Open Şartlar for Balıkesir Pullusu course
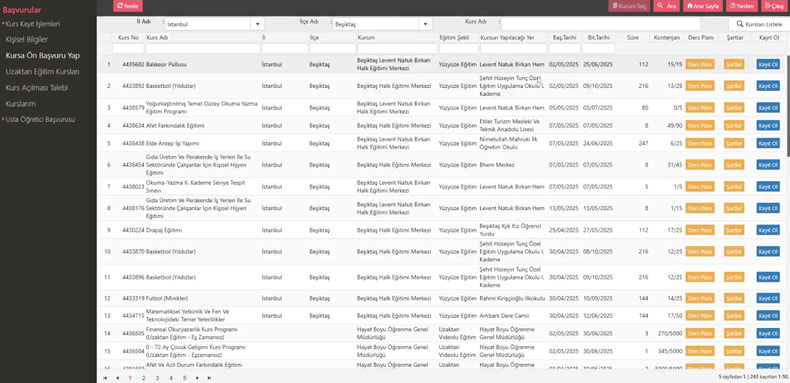 point(734,65)
